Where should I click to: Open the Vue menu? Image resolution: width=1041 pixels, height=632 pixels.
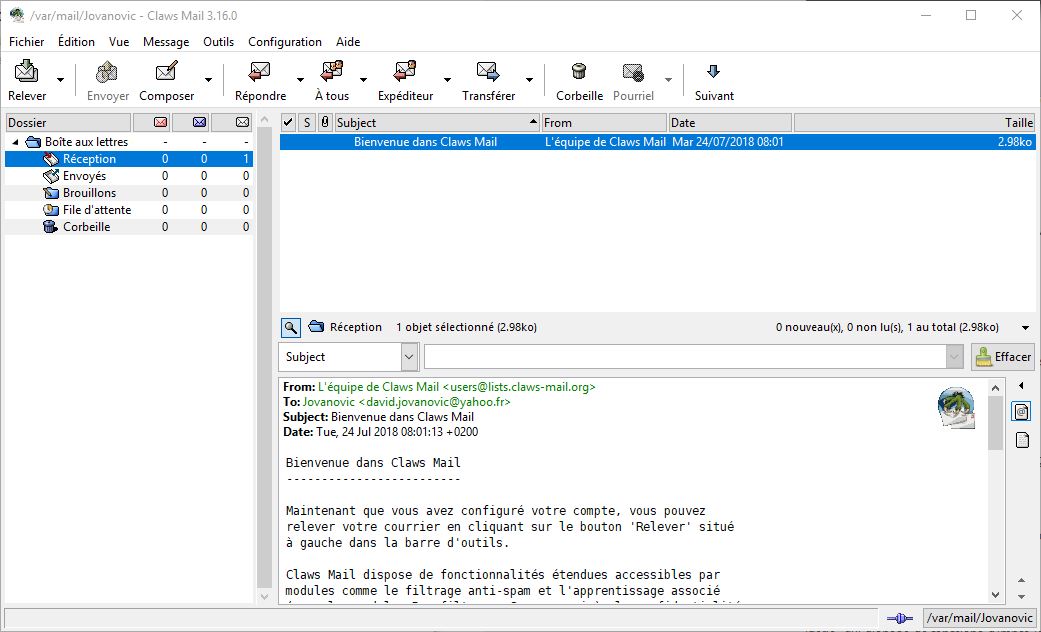pos(119,41)
